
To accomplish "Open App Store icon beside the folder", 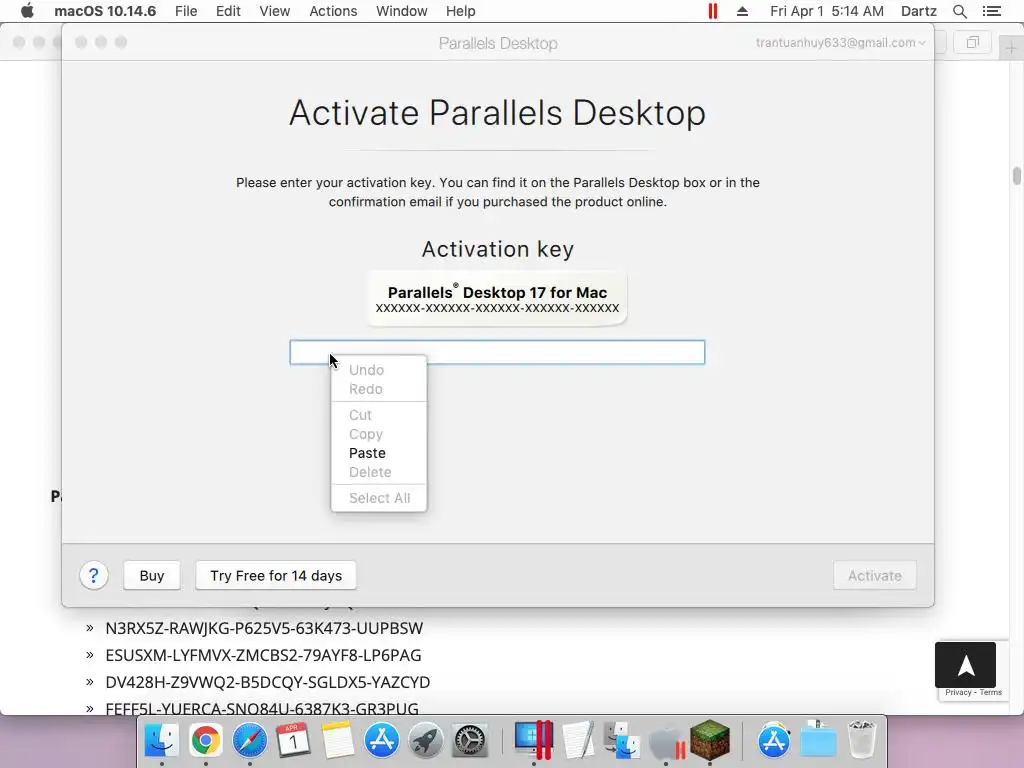I will click(x=774, y=740).
